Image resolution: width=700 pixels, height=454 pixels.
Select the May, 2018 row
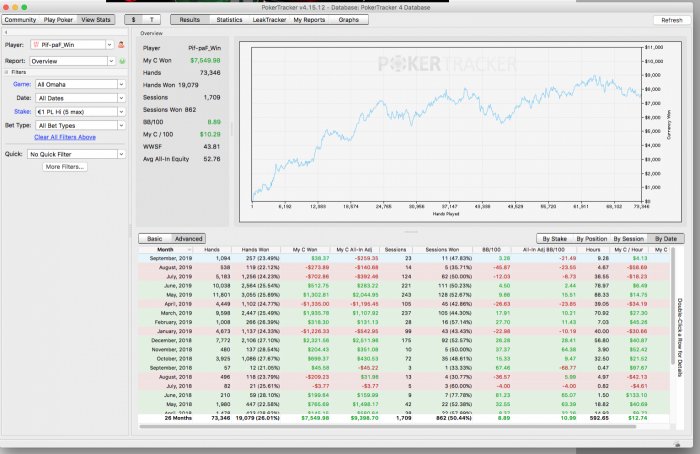click(x=404, y=404)
